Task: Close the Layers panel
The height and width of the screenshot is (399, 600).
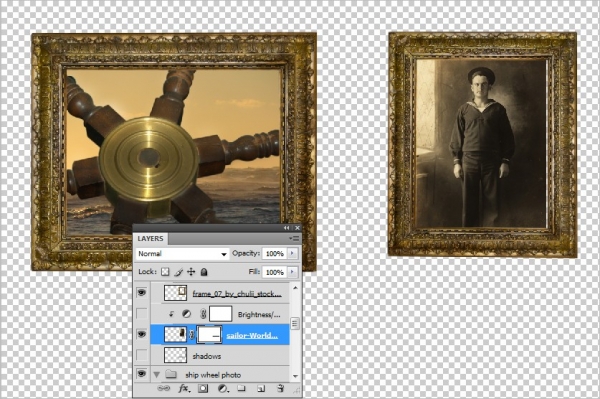Action: tap(297, 228)
